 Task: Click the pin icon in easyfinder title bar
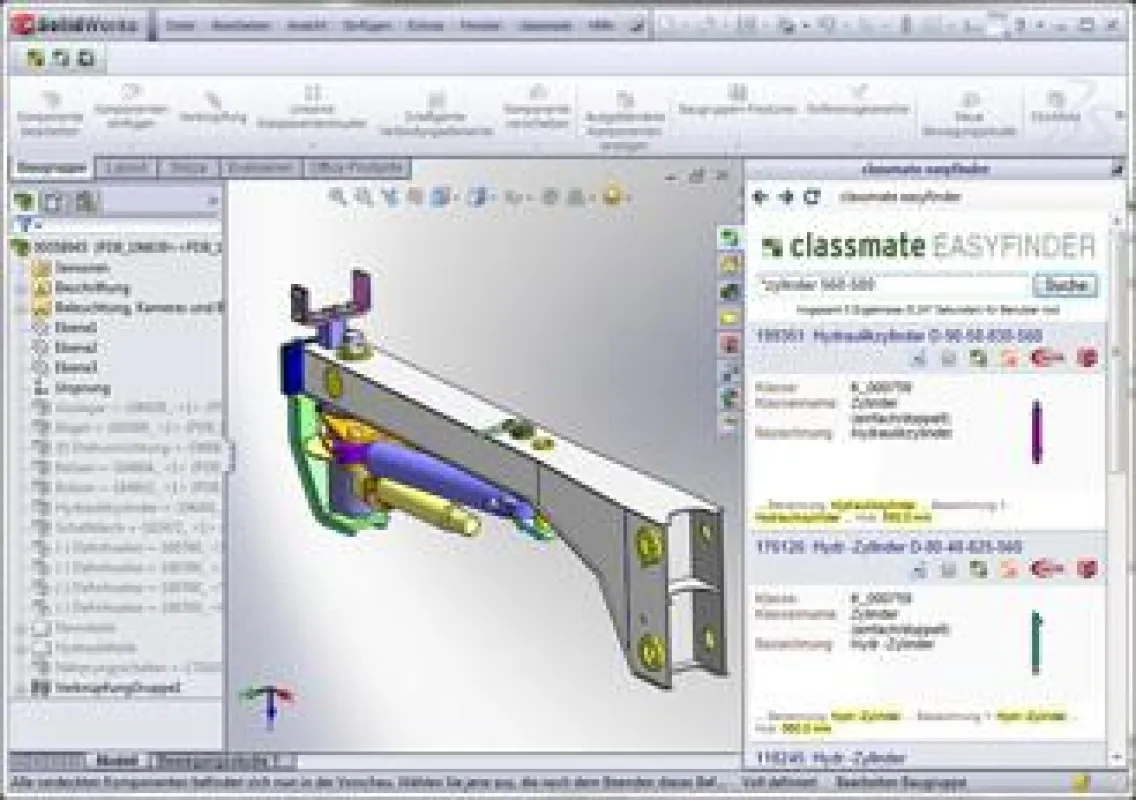1116,170
